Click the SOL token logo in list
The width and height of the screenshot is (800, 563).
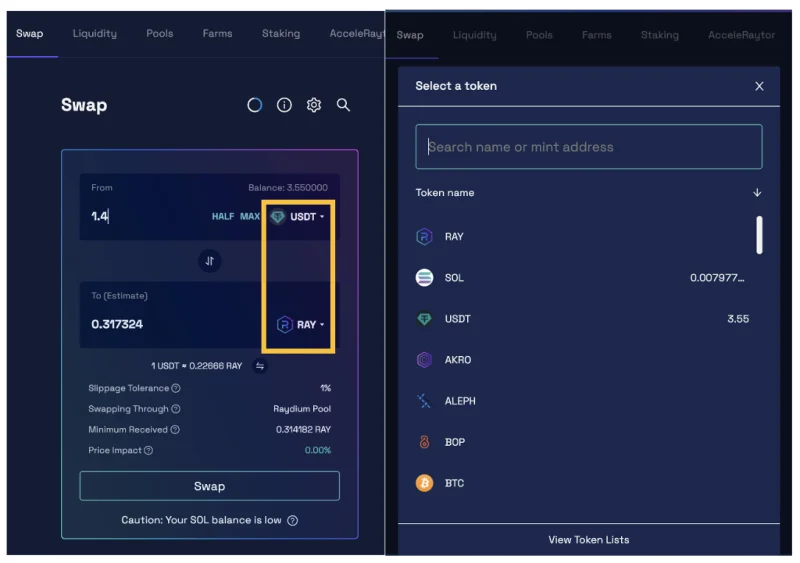click(424, 278)
